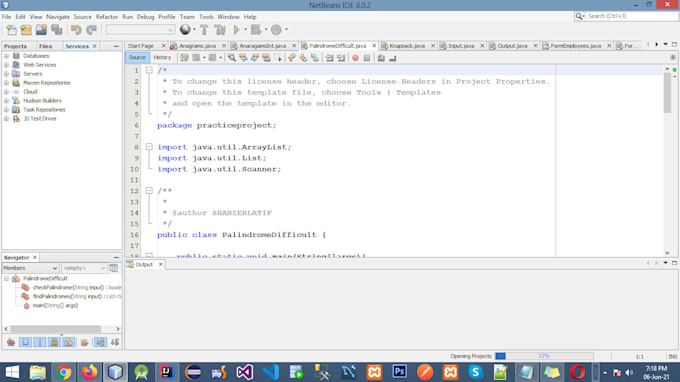Switch to the Anagrams.java tab

197,46
